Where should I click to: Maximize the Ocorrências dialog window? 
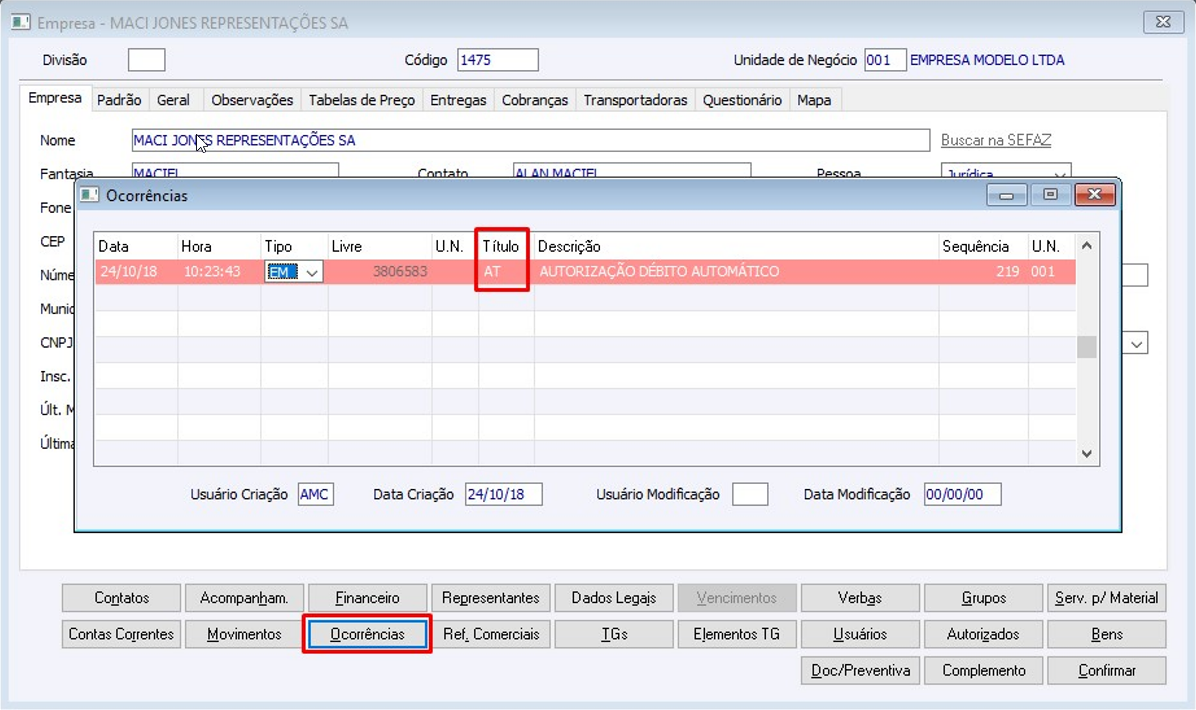pos(1050,195)
